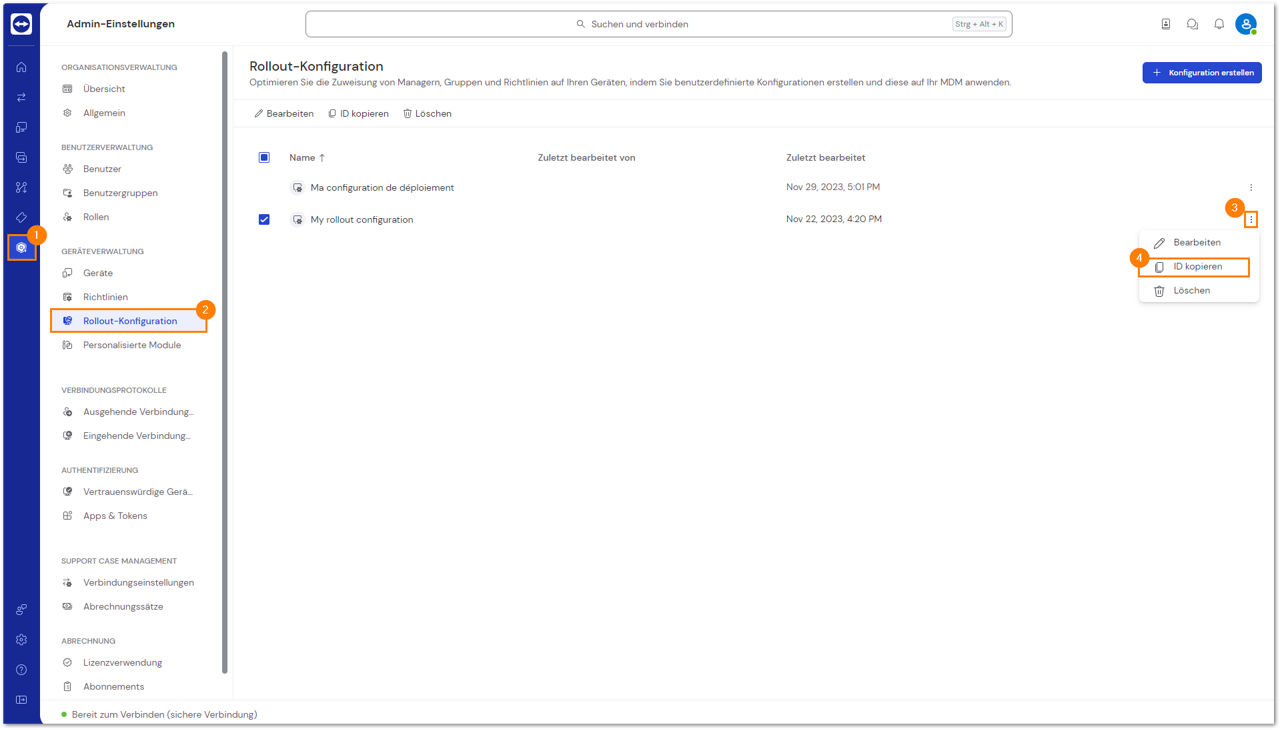Screen dimensions: 1280x730
Task: Click the Zuletzt bearbeitet von column header
Action: coord(586,157)
